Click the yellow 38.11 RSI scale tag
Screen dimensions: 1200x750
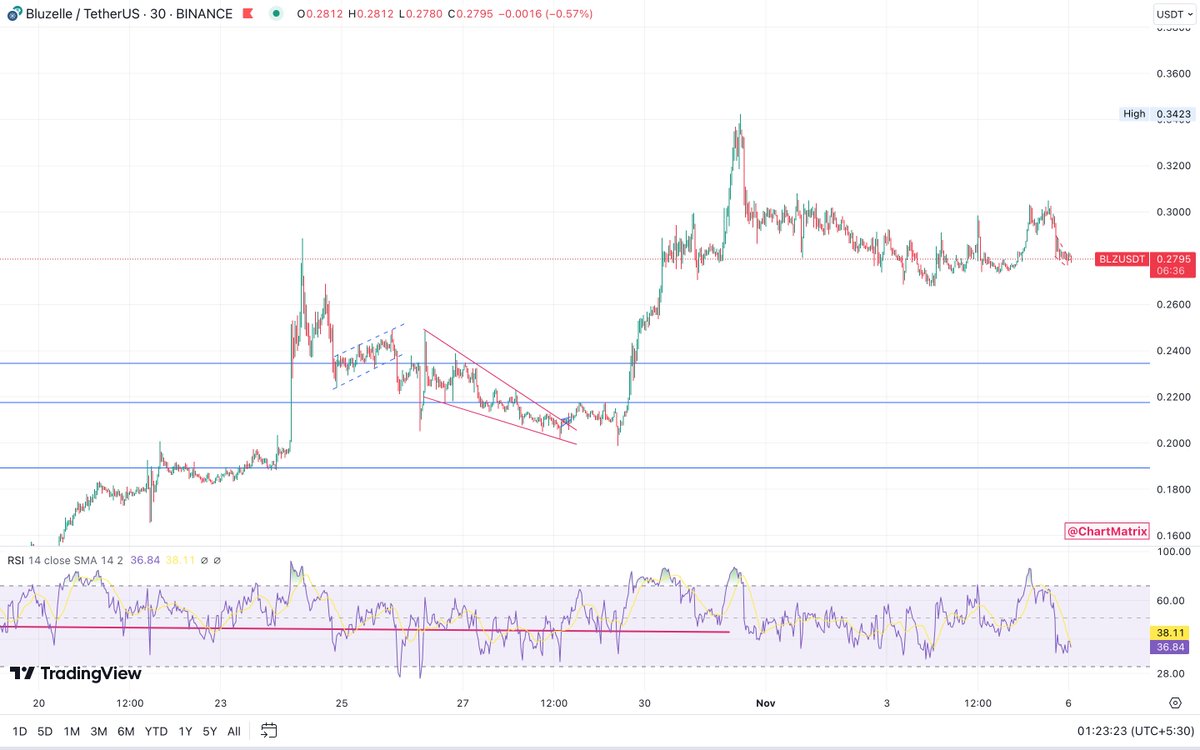[x=1170, y=633]
